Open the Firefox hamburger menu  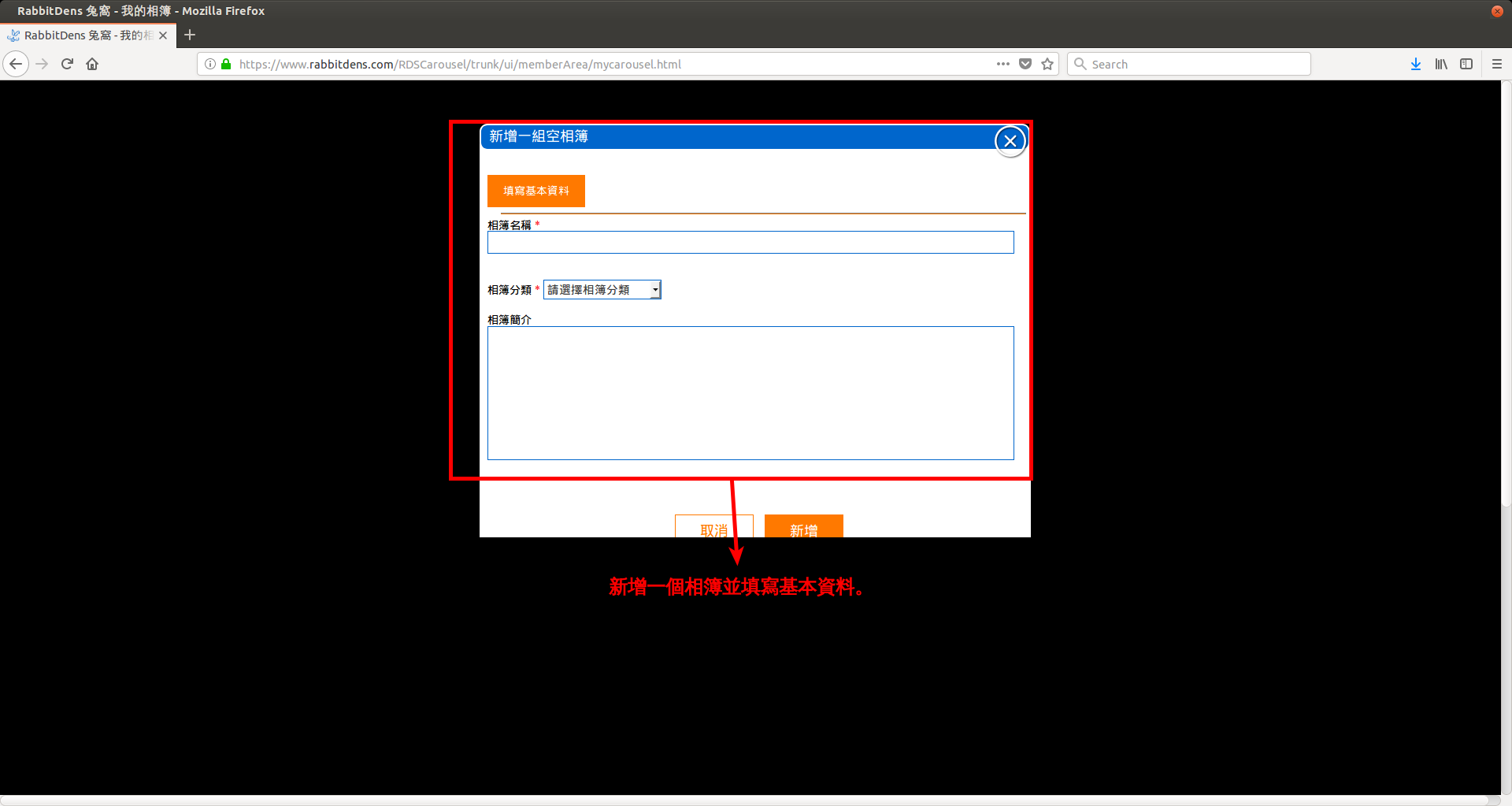coord(1497,64)
